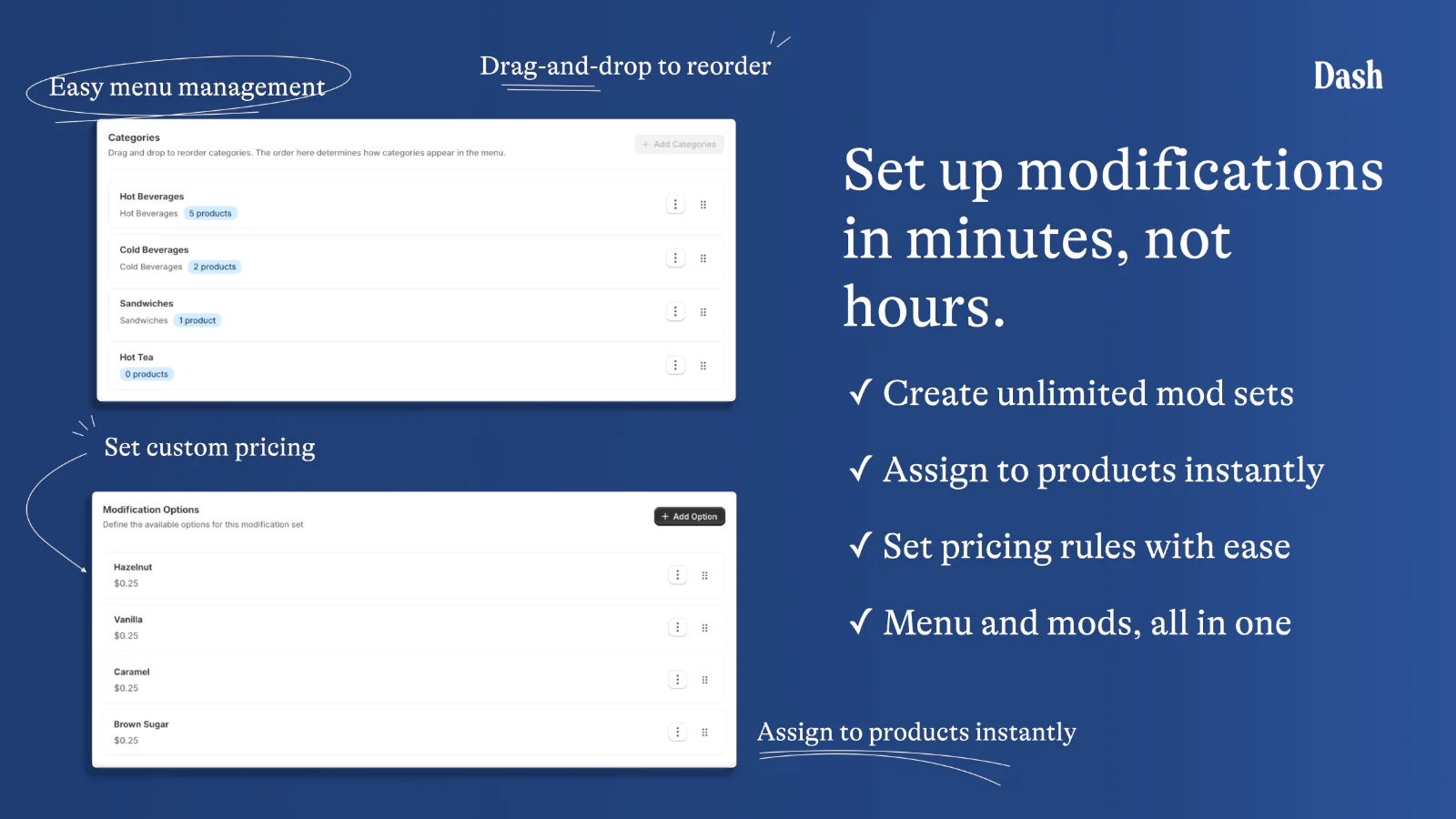
Task: Click the Sandwiches drag handle
Action: (703, 312)
